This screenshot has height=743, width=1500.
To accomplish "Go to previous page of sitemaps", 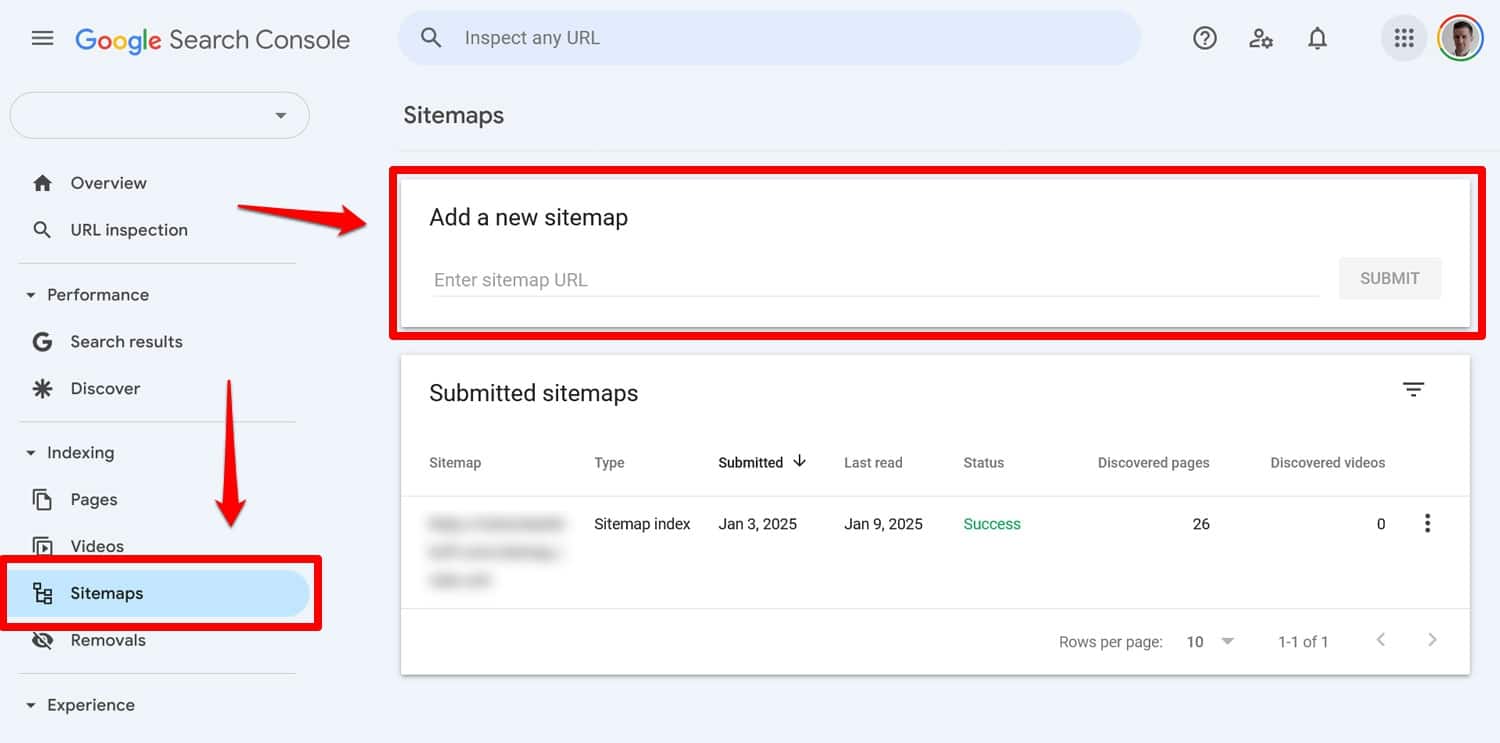I will [x=1381, y=640].
